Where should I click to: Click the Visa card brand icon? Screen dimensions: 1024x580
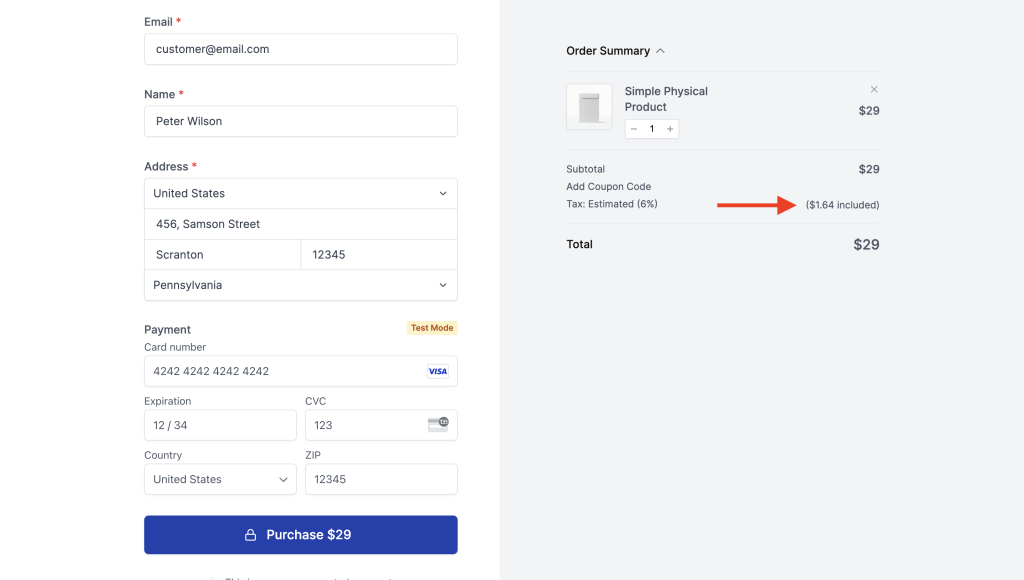(x=437, y=371)
